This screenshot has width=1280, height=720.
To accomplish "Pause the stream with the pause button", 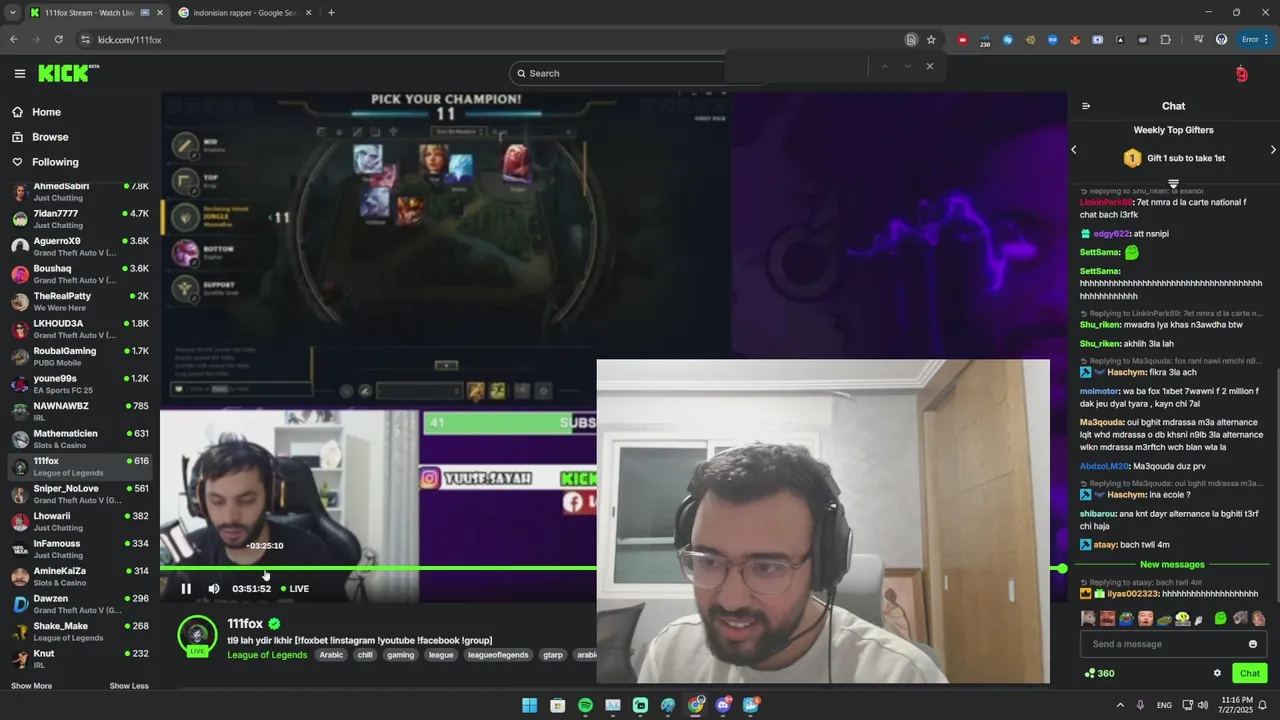I will pyautogui.click(x=186, y=589).
